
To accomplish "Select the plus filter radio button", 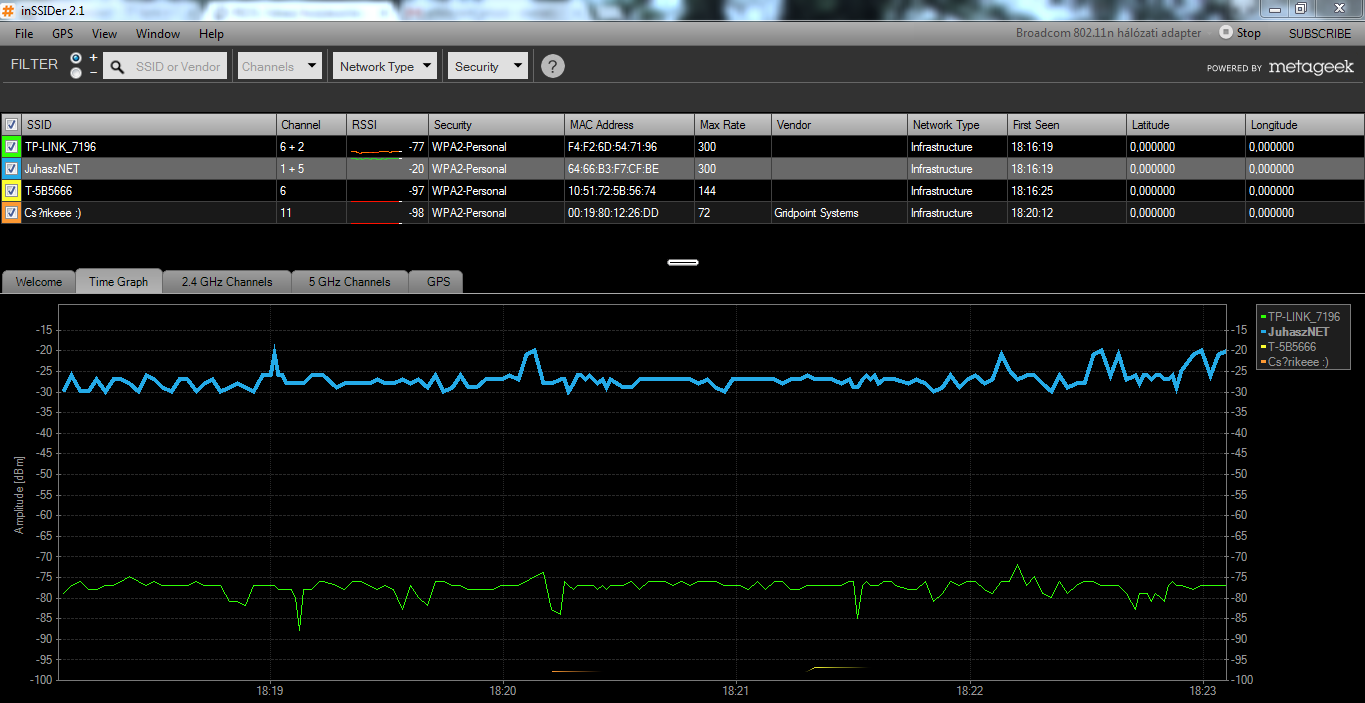I will tap(76, 59).
